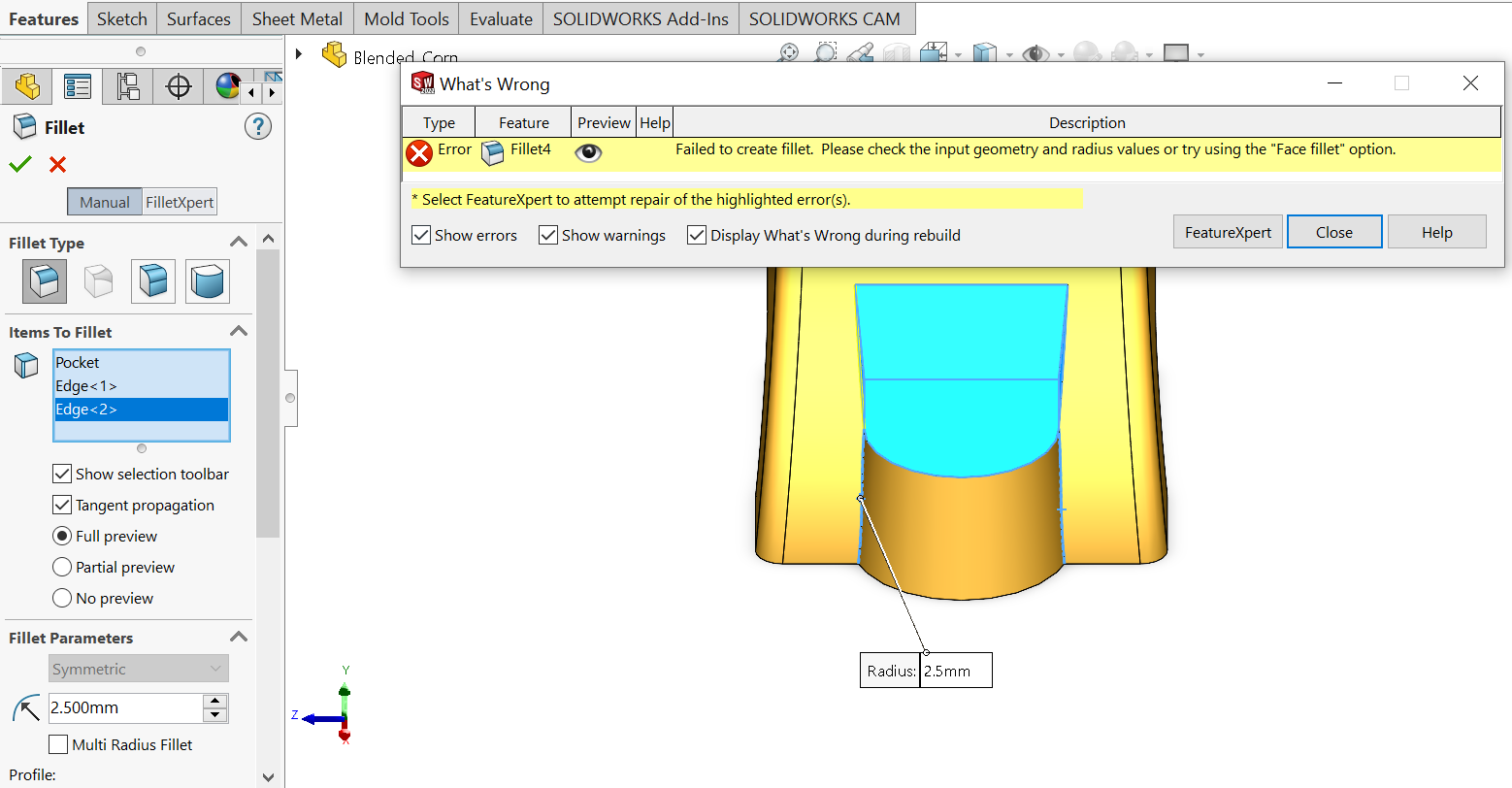1512x788 pixels.
Task: Collapse the Items To Fillet section
Action: tap(239, 331)
